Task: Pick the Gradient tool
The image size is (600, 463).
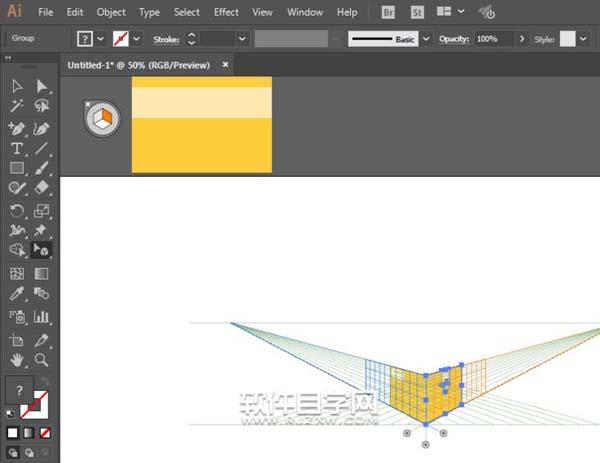Action: click(x=41, y=274)
